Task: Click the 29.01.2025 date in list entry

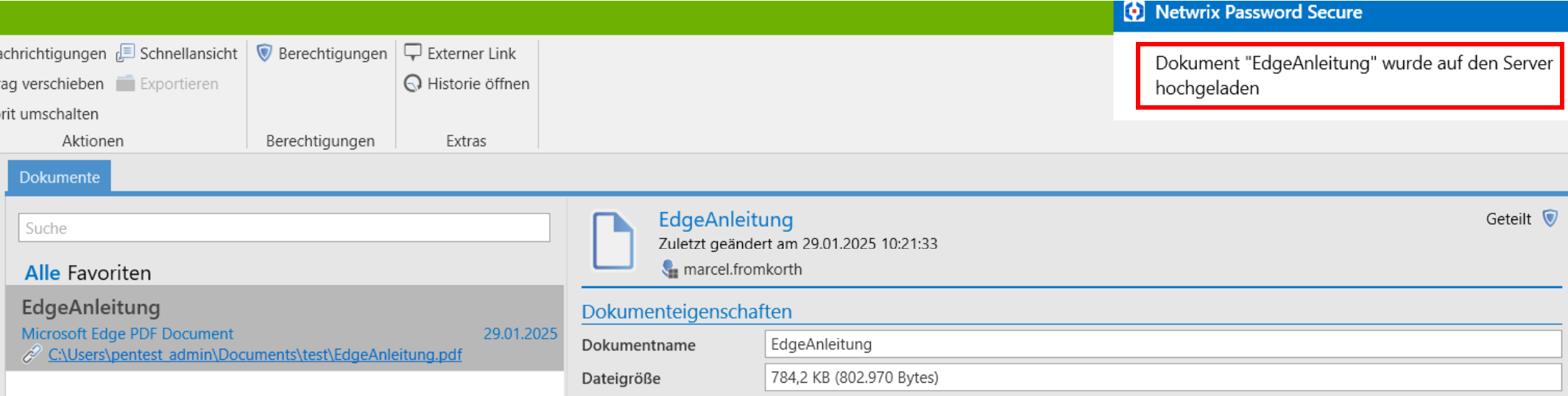Action: click(520, 333)
